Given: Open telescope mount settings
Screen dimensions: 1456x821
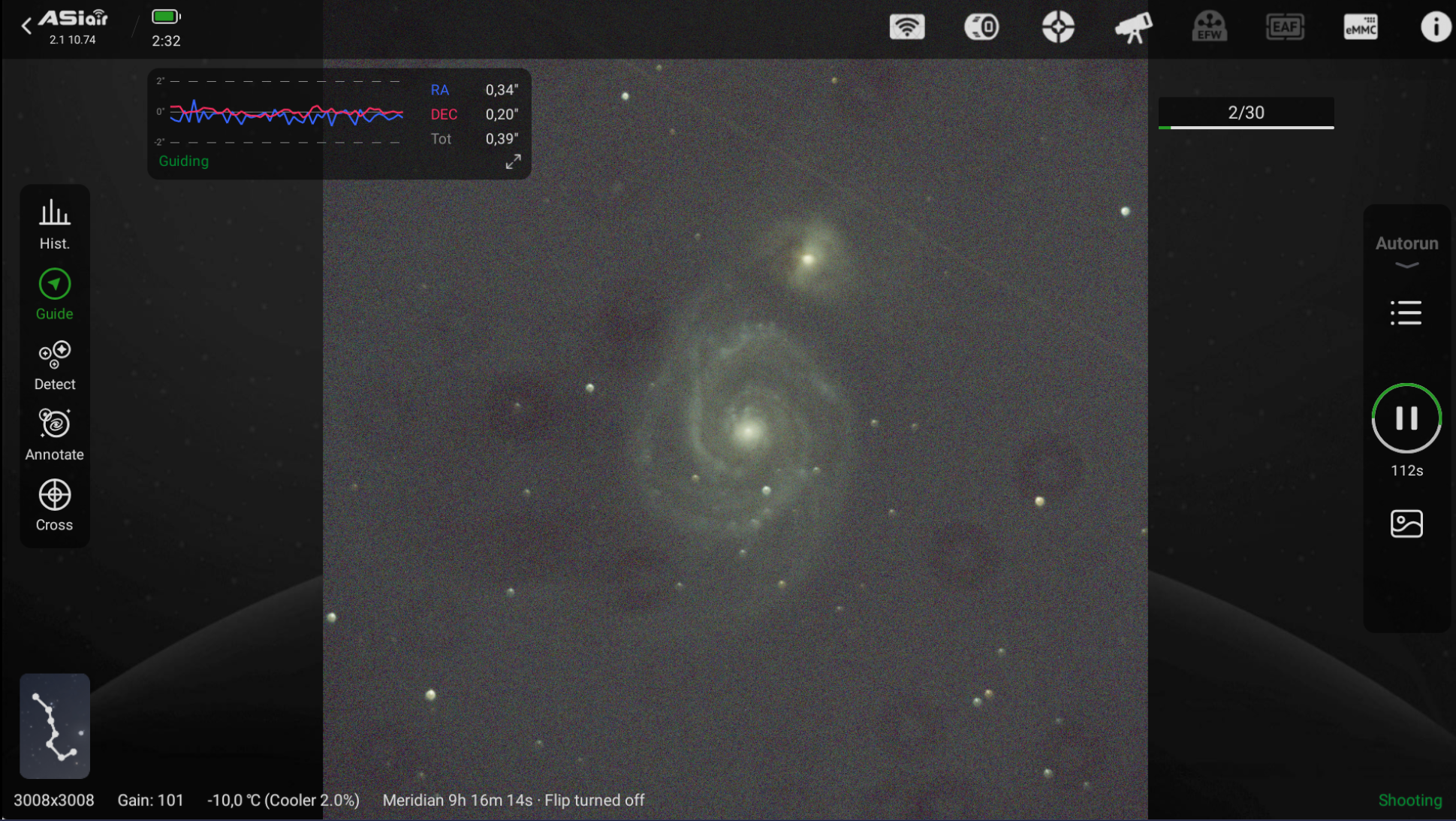Looking at the screenshot, I should pos(1133,27).
